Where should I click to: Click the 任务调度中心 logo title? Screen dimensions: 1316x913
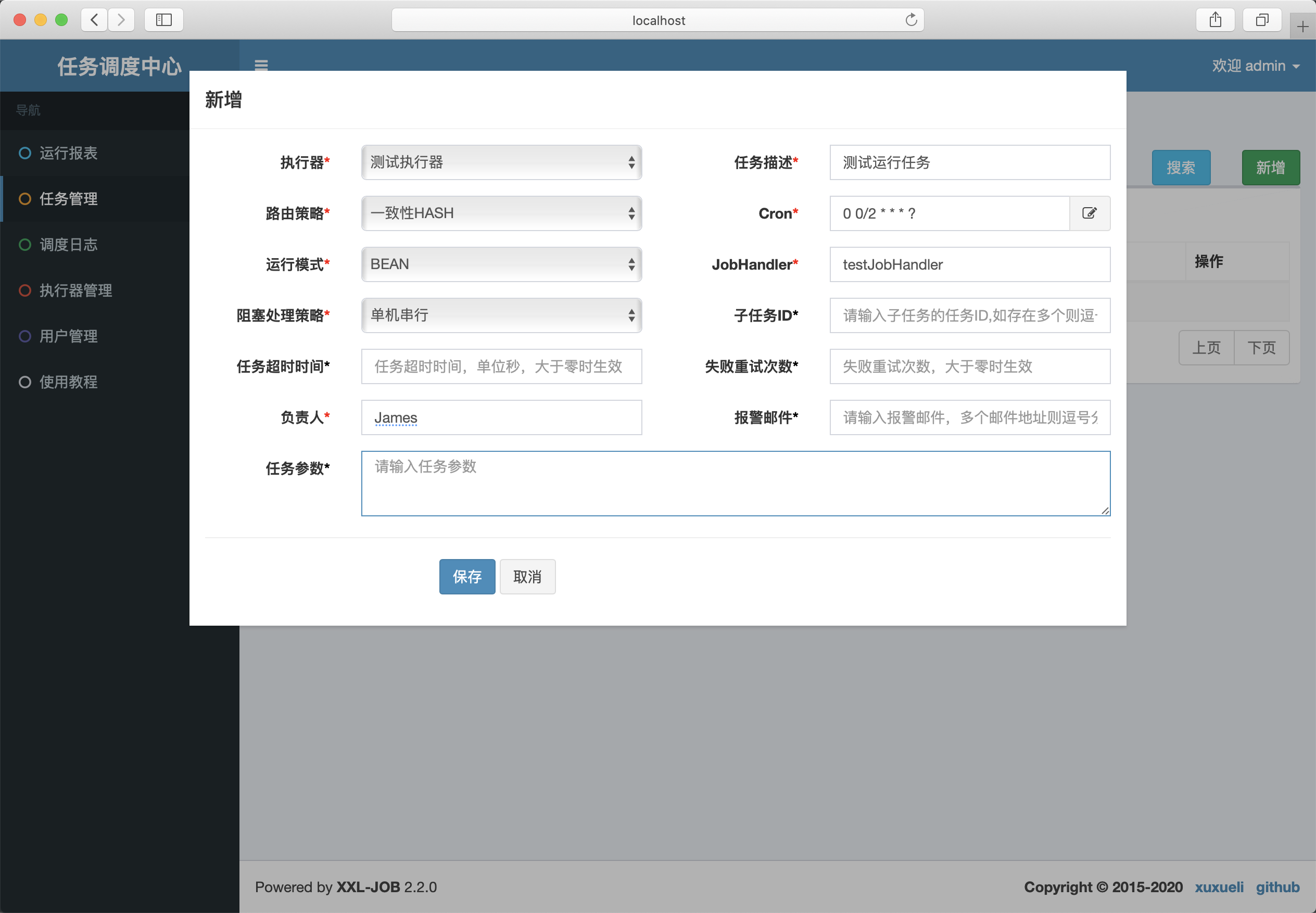[119, 66]
